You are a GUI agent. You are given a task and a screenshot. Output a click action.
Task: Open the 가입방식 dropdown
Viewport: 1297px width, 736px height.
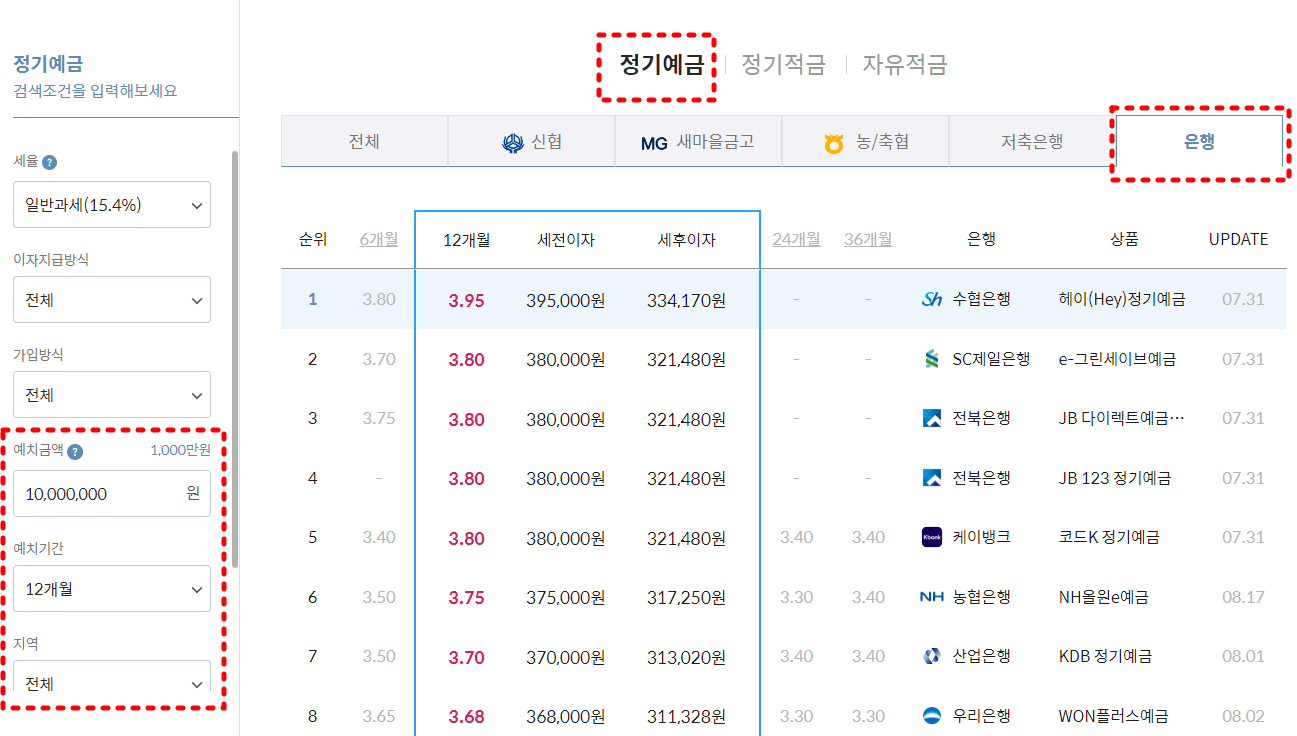(112, 394)
